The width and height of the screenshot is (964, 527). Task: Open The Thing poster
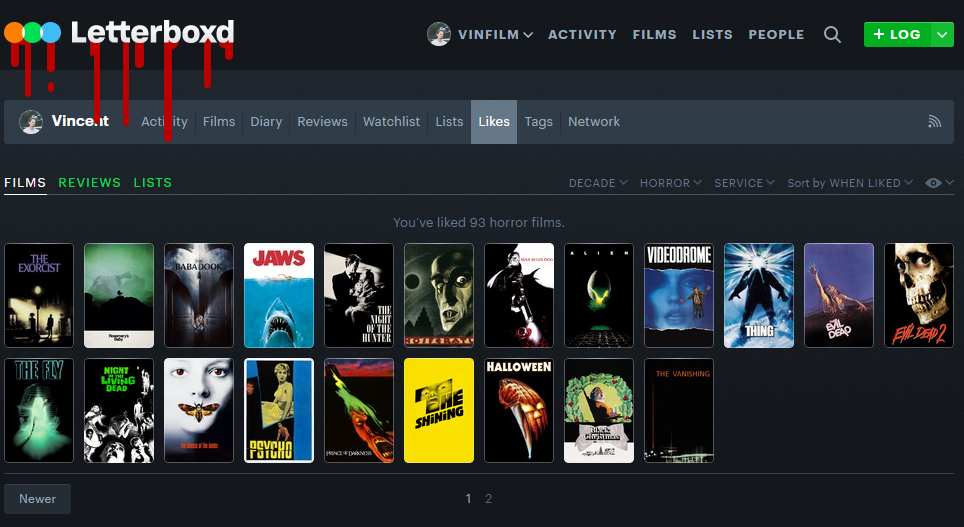coord(759,295)
